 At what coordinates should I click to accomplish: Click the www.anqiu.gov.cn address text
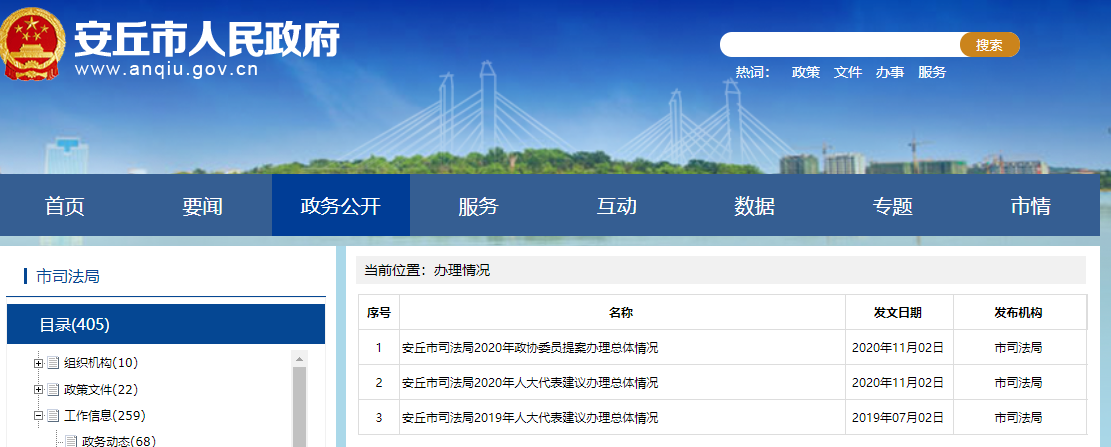click(167, 69)
